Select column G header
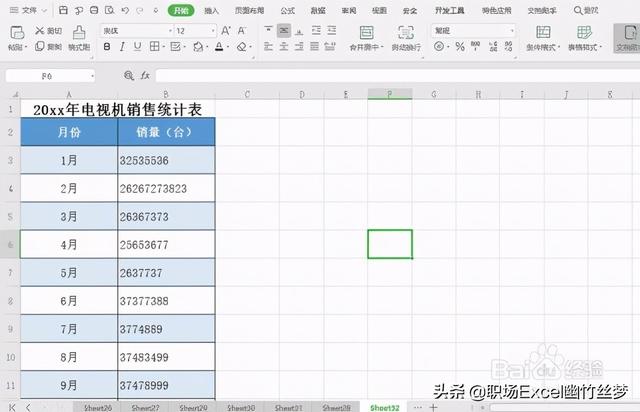 434,94
